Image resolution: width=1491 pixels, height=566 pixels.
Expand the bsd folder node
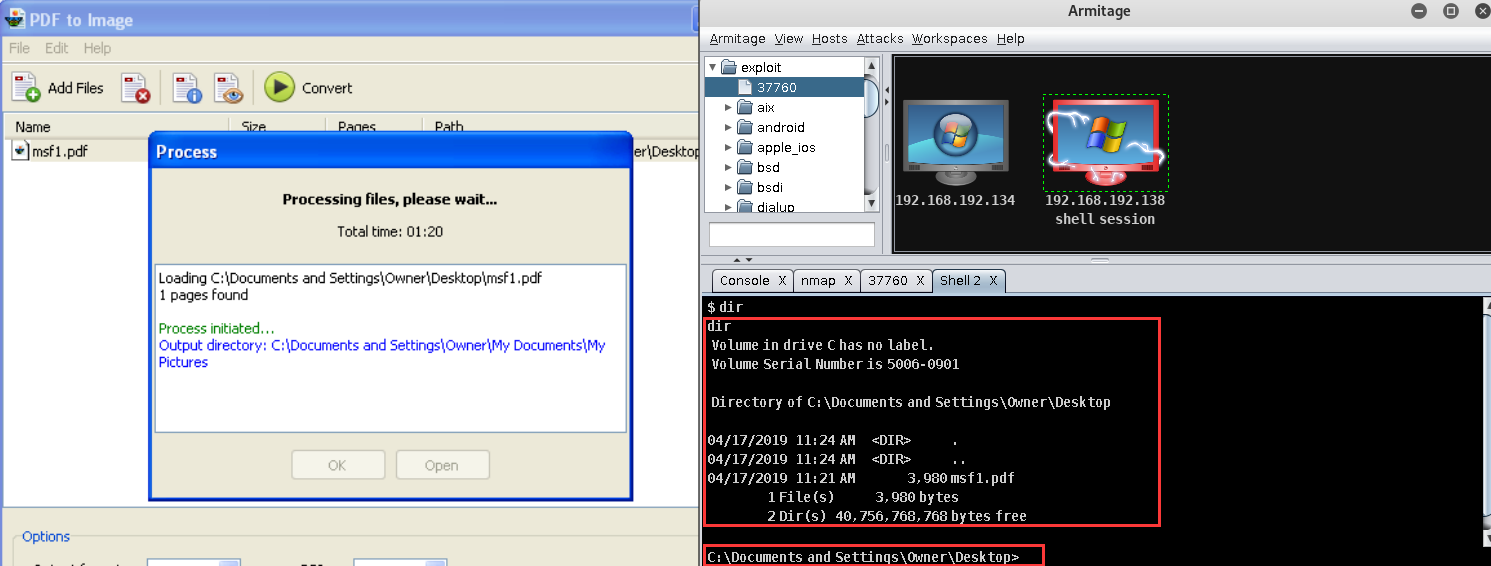(x=728, y=167)
